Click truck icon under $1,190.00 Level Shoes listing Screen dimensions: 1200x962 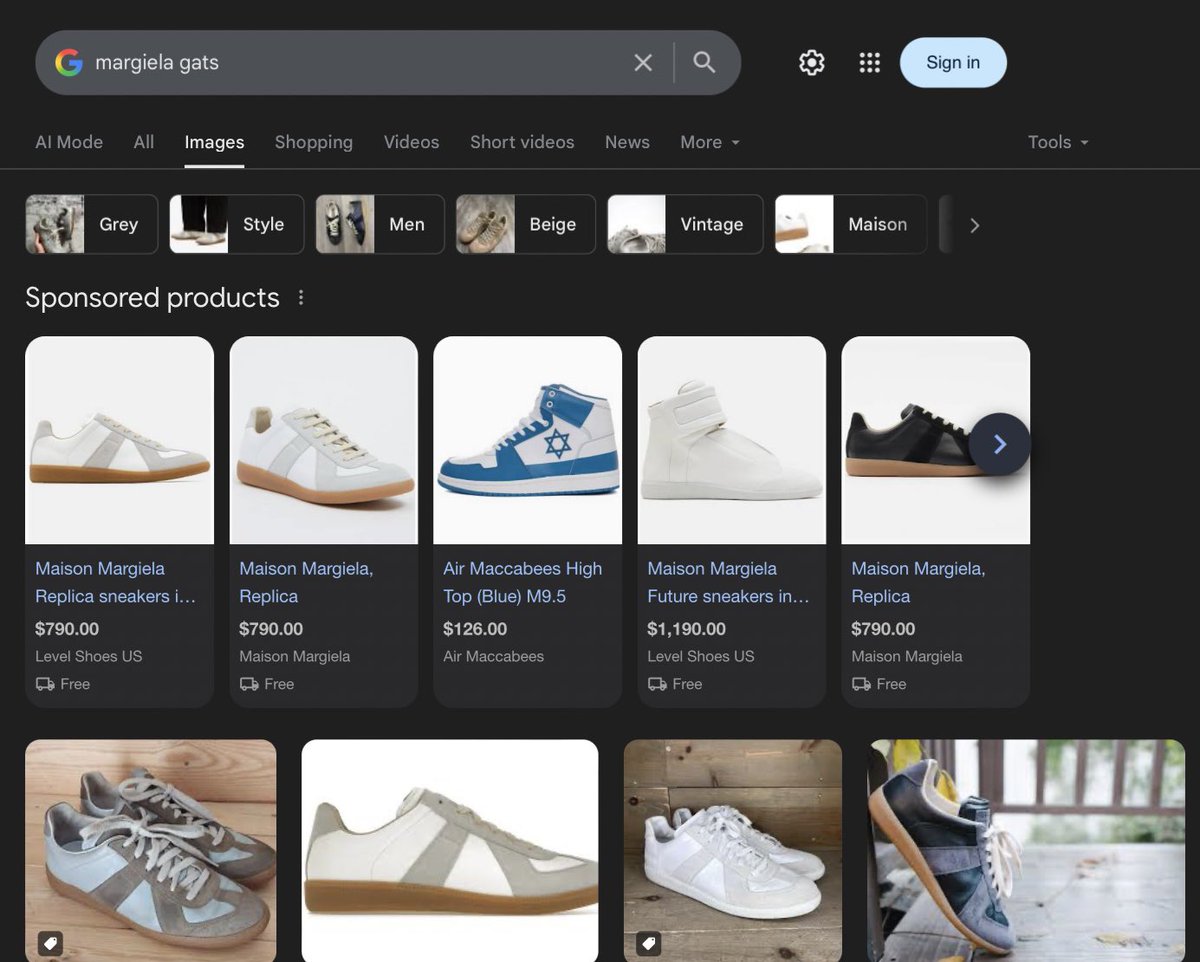point(657,684)
